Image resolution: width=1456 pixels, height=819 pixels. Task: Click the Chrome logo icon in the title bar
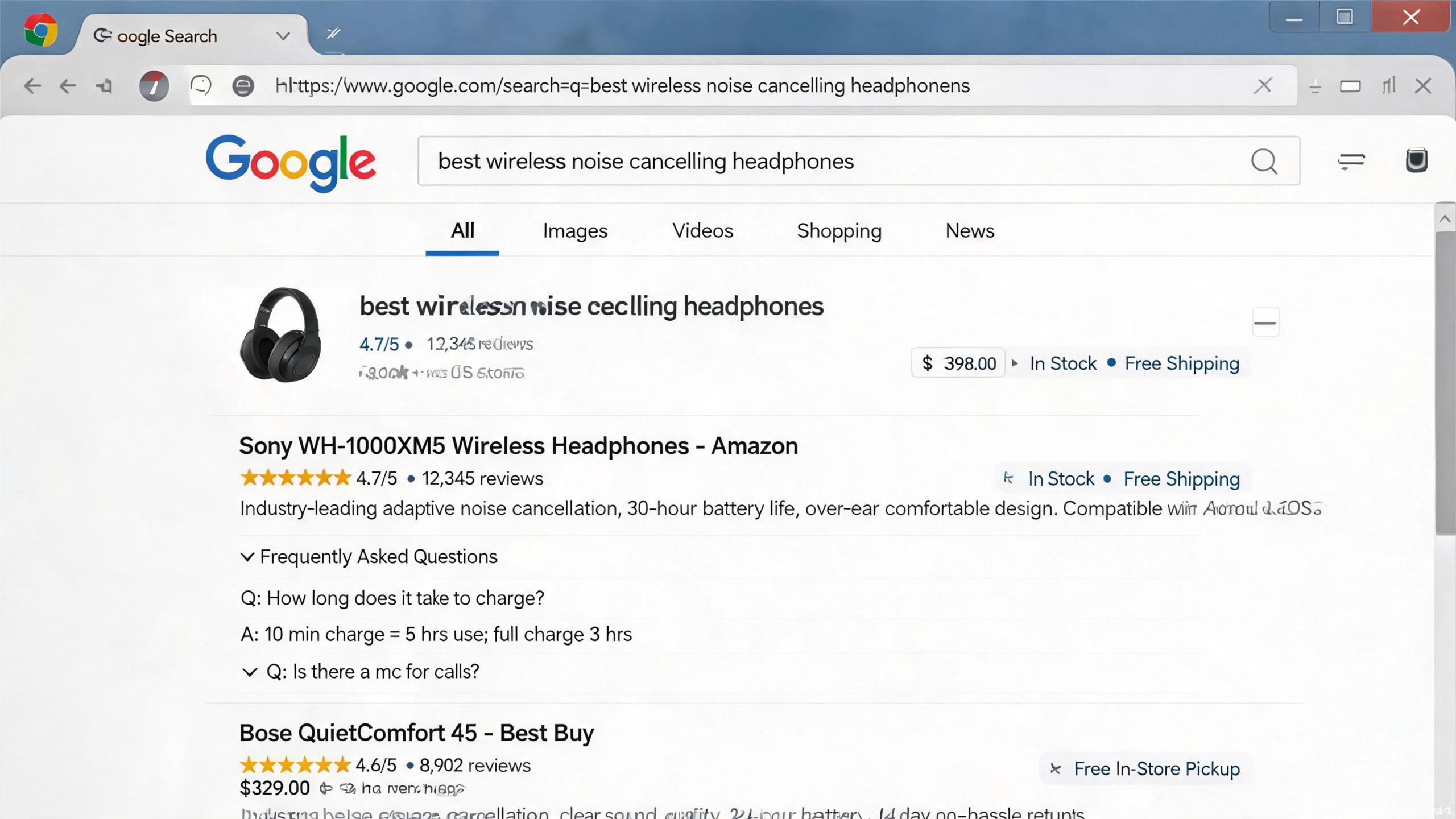(x=41, y=31)
